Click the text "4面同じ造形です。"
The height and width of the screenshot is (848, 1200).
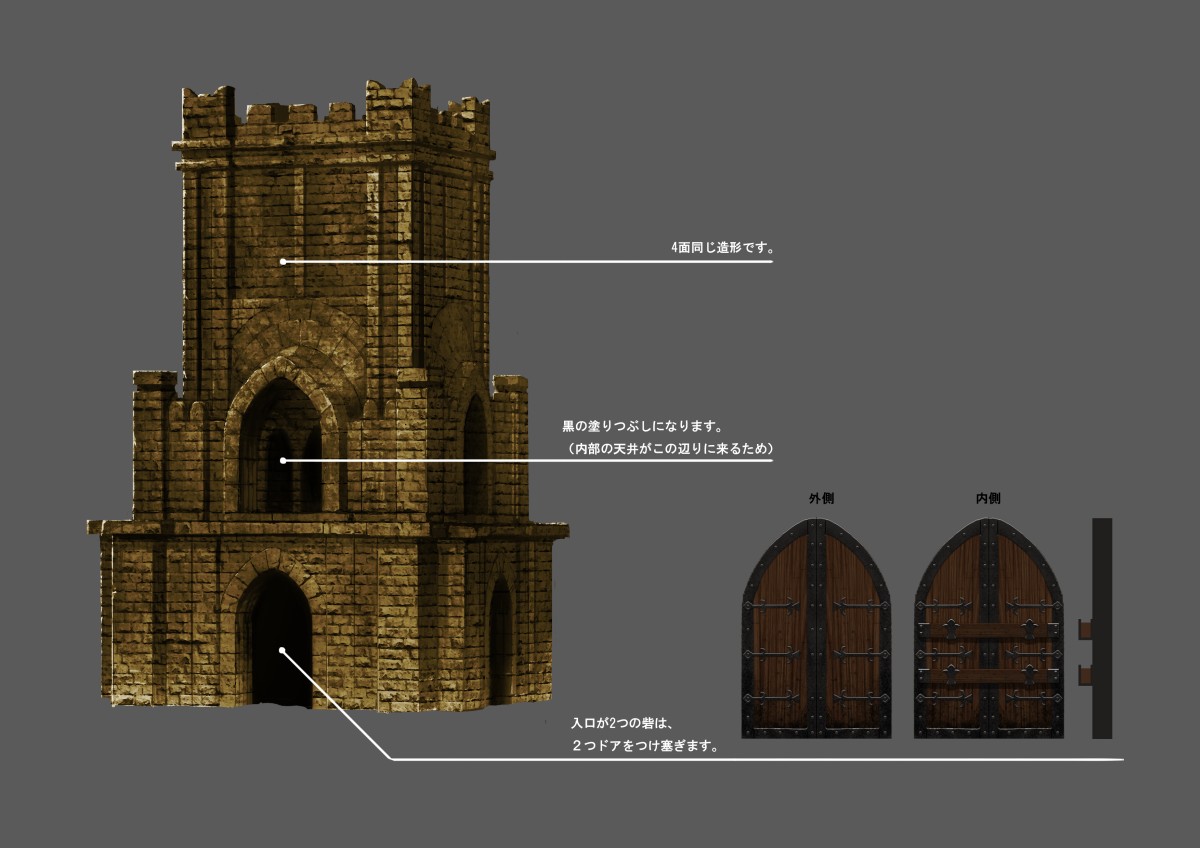tap(722, 247)
